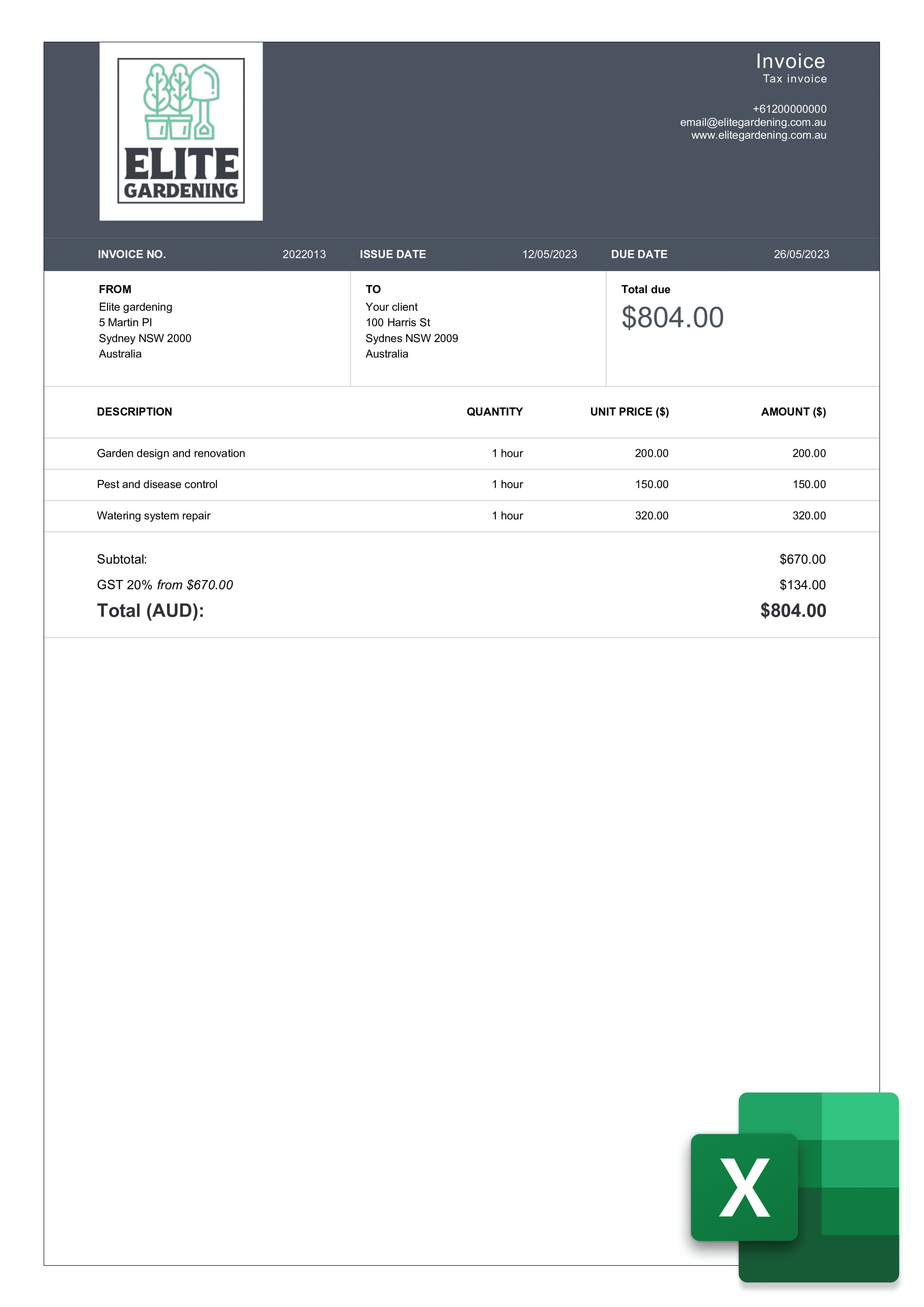
Task: Click the UNIT PRICE ($) column header
Action: click(630, 412)
